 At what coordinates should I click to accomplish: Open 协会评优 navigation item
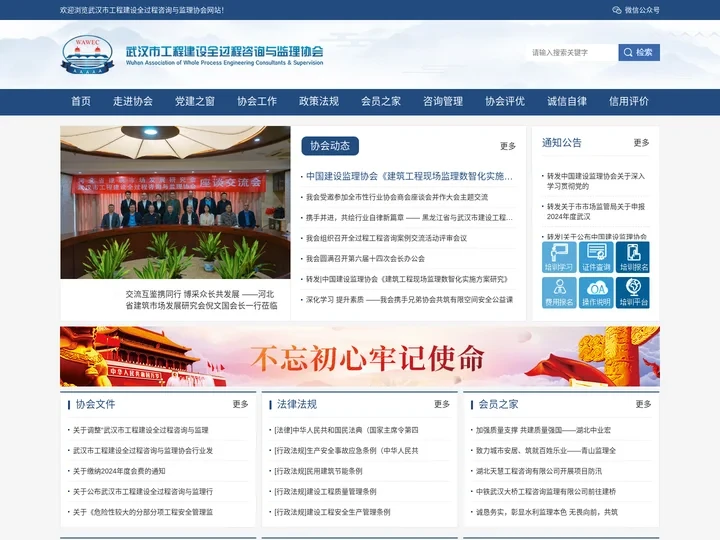pos(505,101)
